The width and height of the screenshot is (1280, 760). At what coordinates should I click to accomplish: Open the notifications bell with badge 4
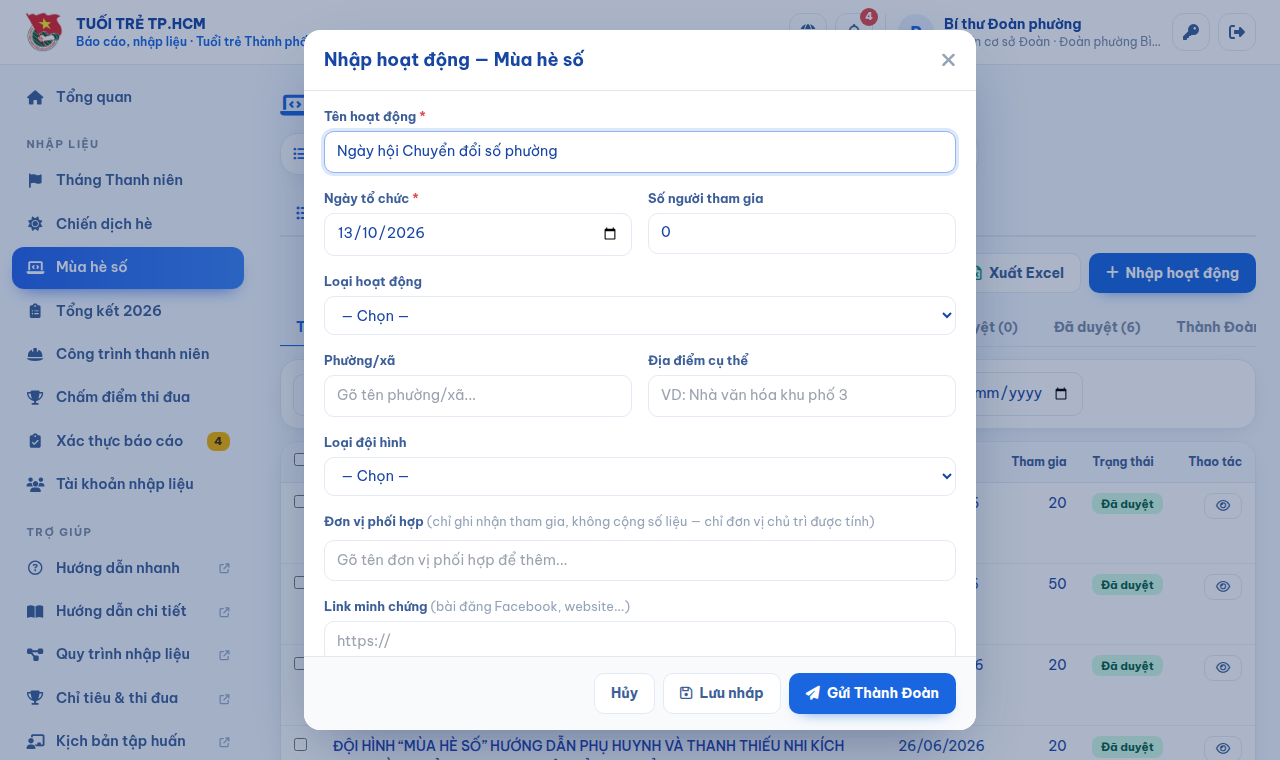(854, 30)
